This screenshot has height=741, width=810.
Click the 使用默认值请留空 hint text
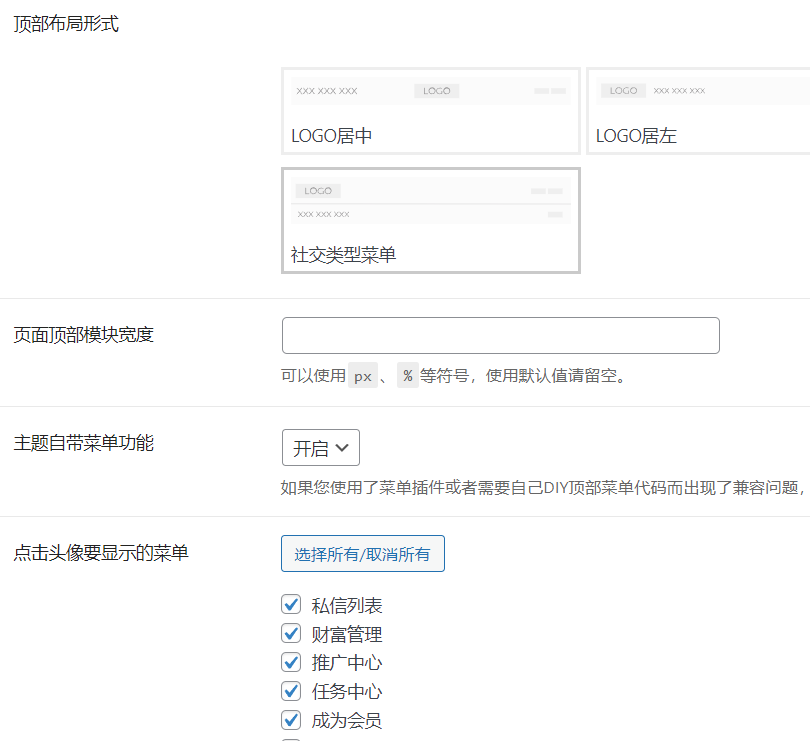(x=556, y=376)
